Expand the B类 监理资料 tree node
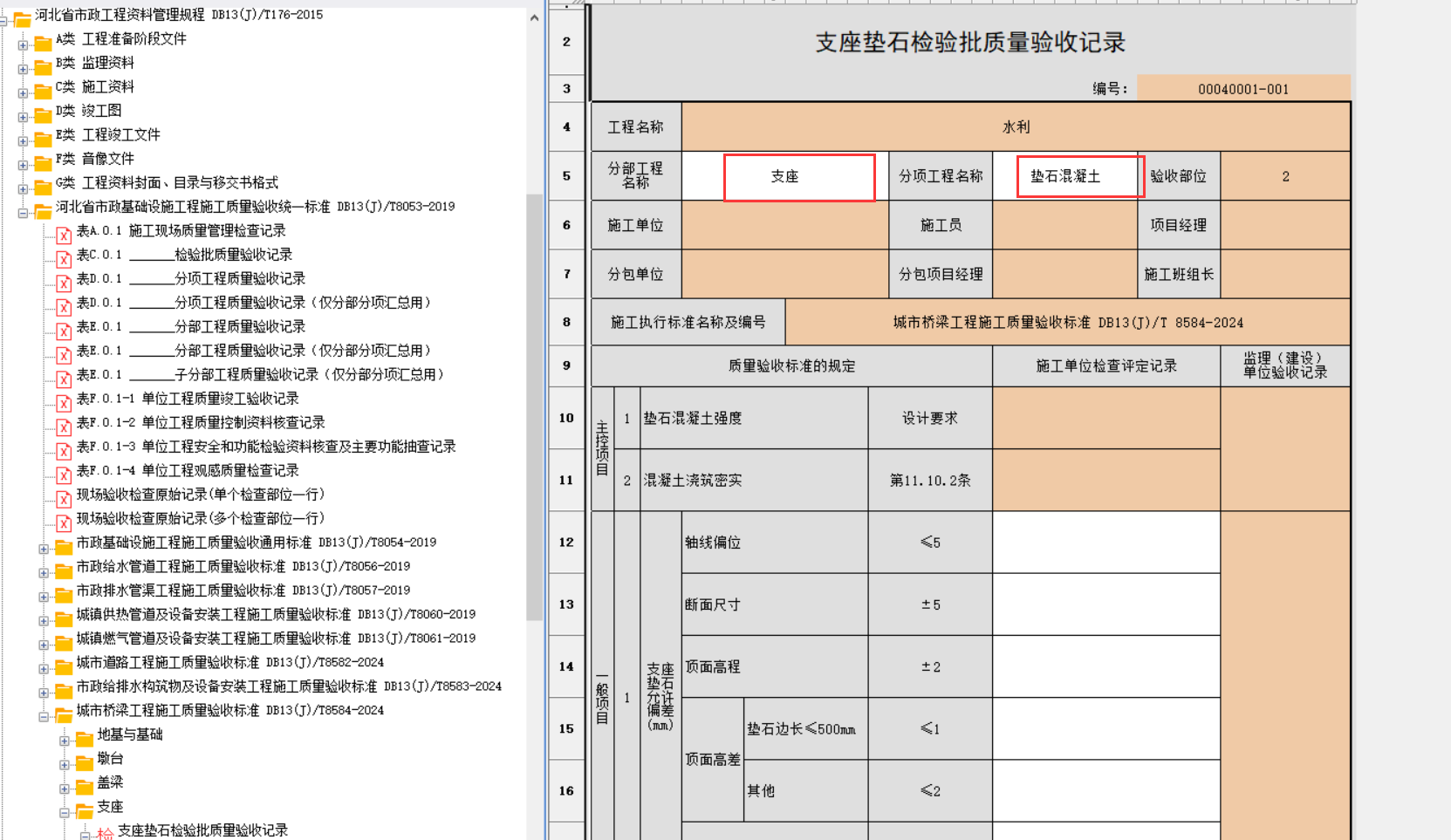 click(x=23, y=68)
